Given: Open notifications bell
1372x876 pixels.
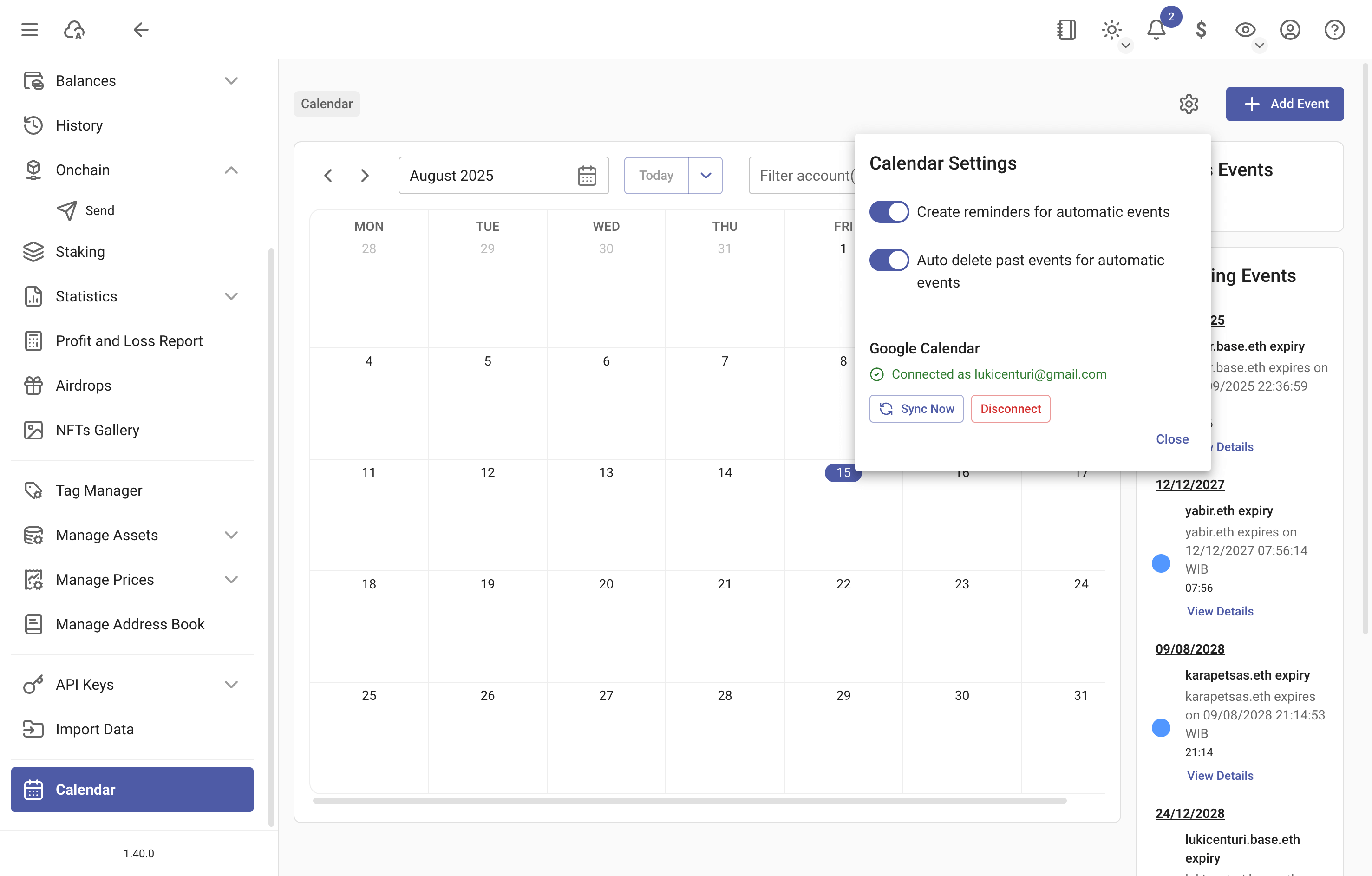Looking at the screenshot, I should pyautogui.click(x=1156, y=29).
